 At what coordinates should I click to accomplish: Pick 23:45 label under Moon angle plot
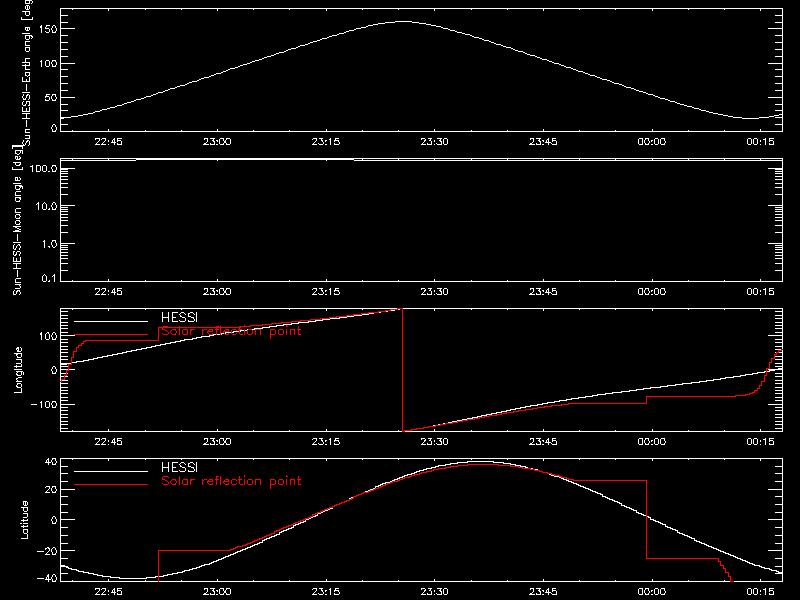[x=543, y=292]
